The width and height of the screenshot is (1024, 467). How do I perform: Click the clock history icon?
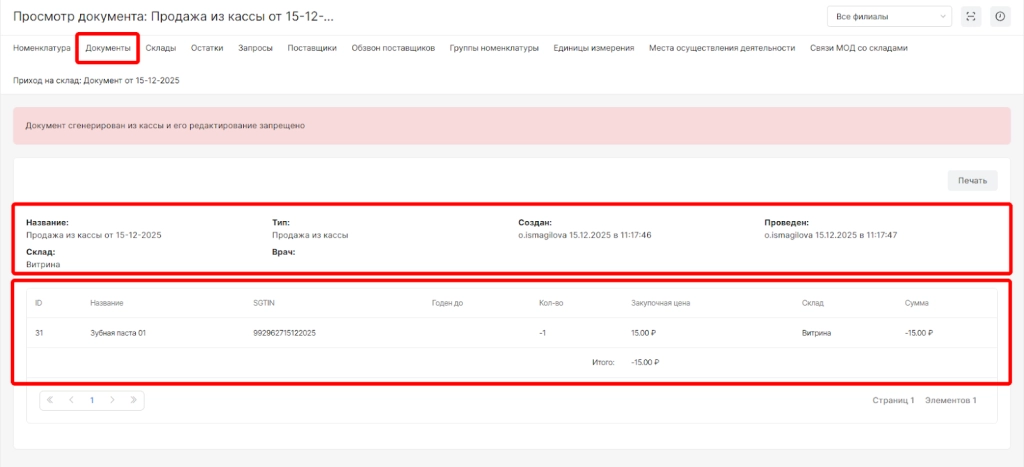[x=999, y=16]
